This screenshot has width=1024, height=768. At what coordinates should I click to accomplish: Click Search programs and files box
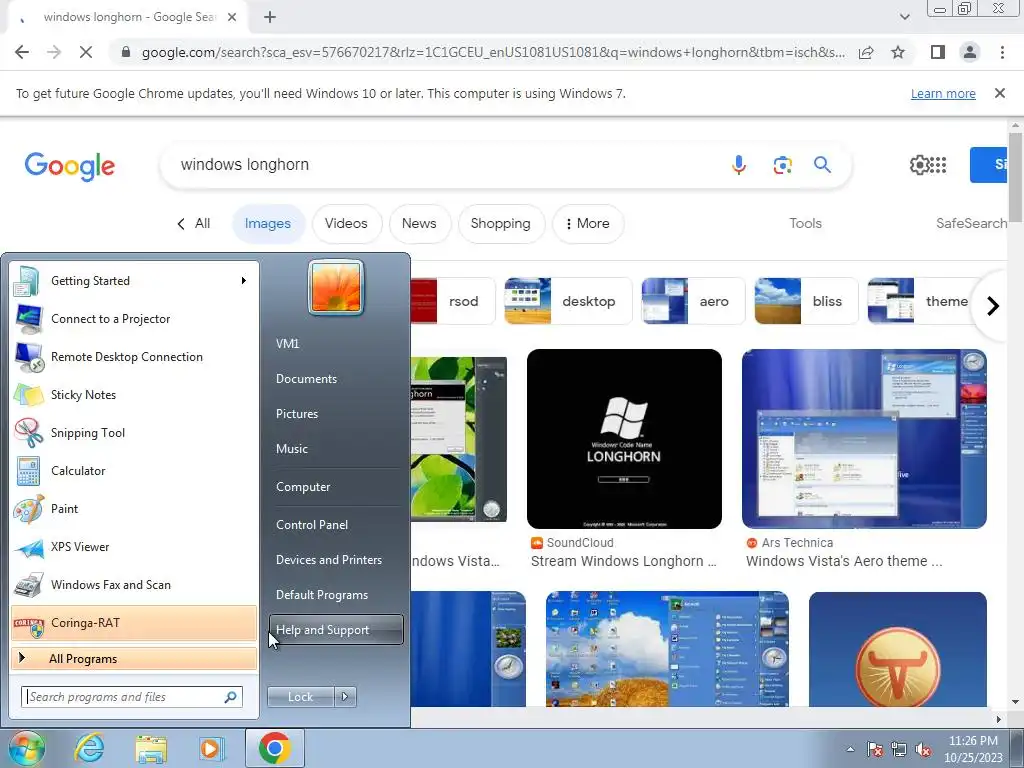132,697
